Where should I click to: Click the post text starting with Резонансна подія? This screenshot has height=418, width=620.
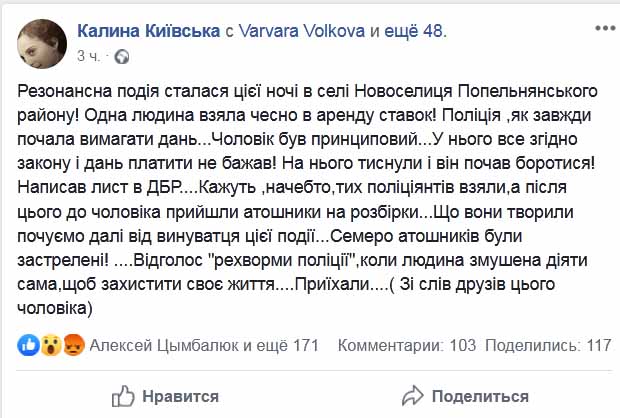click(x=307, y=200)
